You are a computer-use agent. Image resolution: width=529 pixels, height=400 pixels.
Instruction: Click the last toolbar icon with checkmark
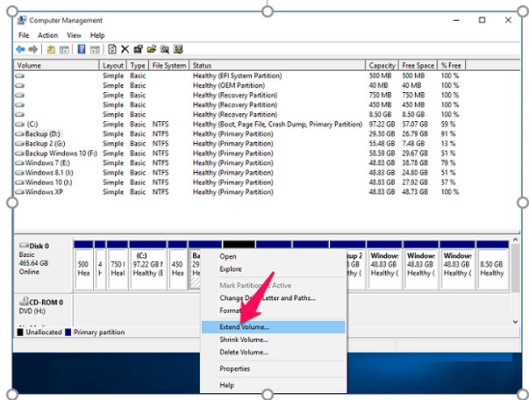(178, 49)
